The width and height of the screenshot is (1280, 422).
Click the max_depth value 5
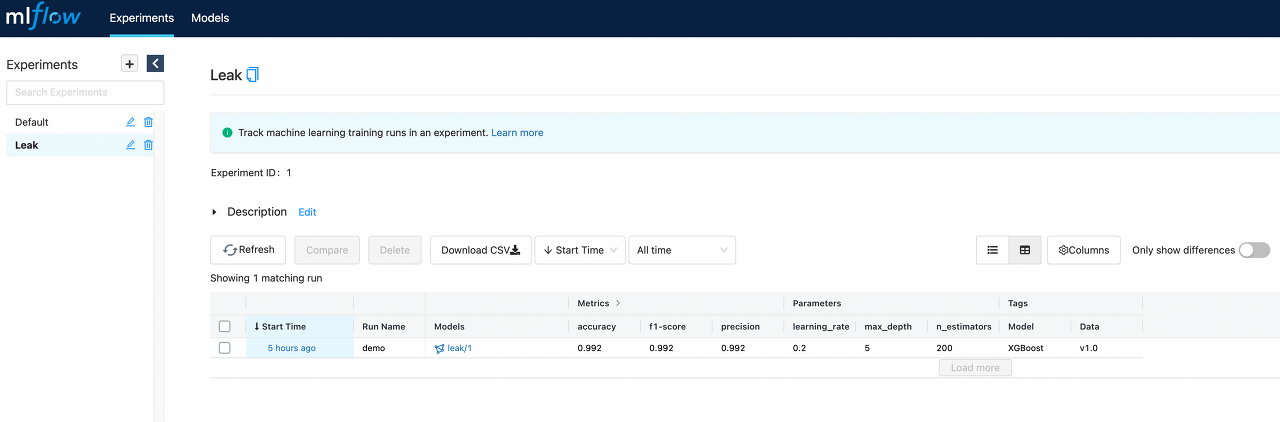tap(867, 348)
